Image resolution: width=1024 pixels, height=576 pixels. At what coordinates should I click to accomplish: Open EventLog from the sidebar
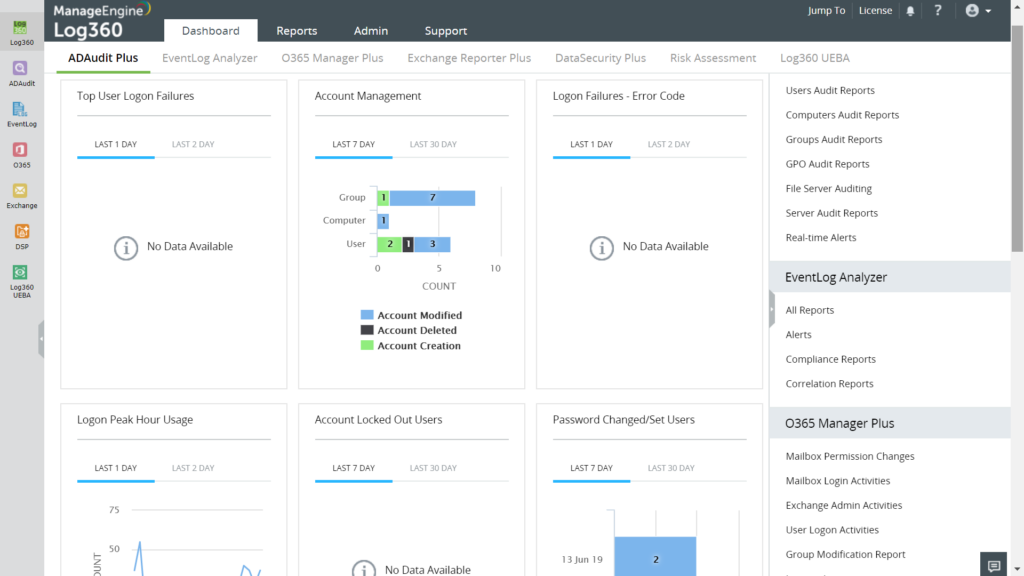pos(22,114)
